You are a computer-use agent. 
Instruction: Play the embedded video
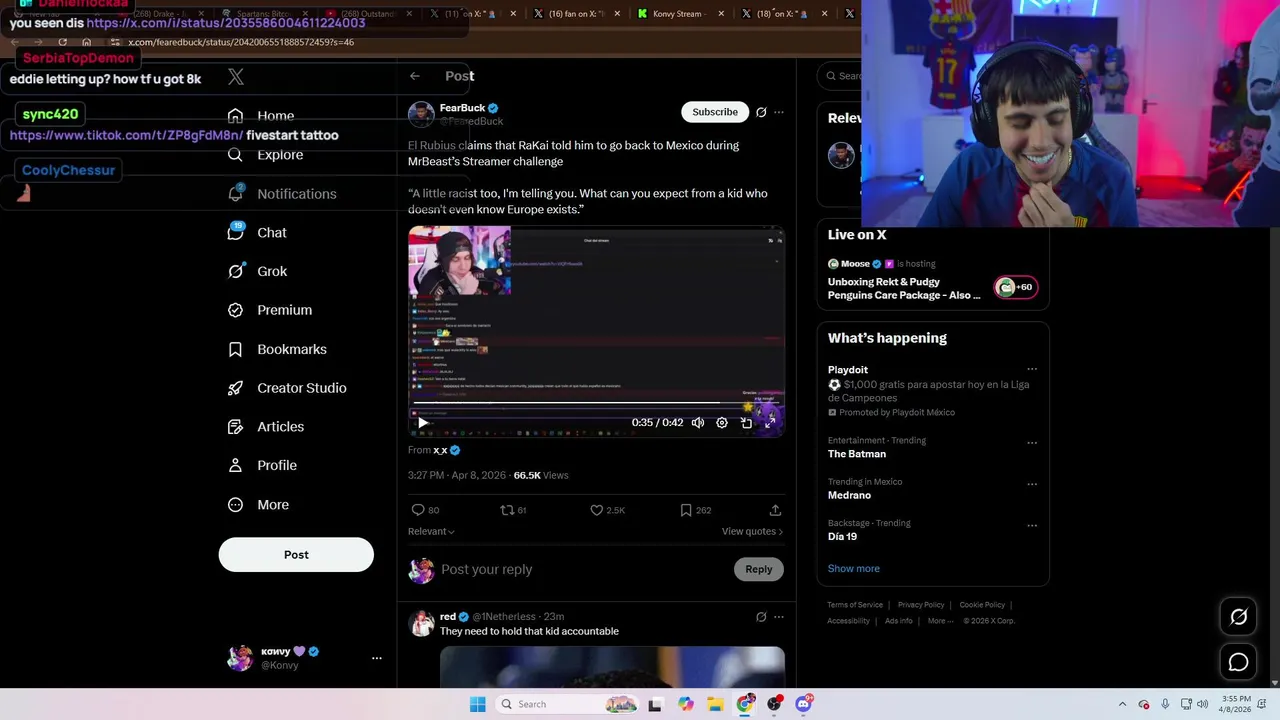tap(423, 423)
